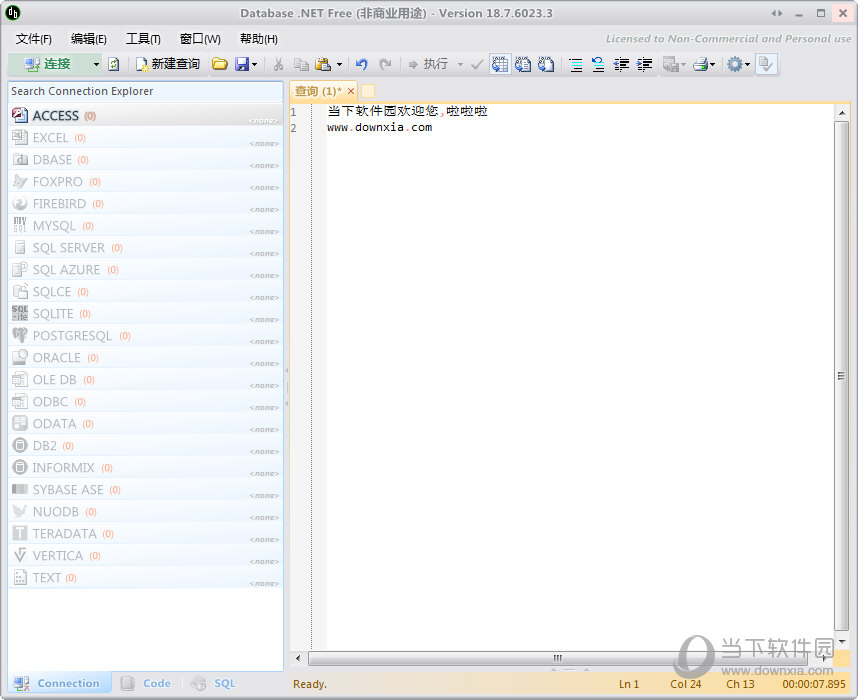Click the format lines icon
The height and width of the screenshot is (700, 858).
(576, 65)
